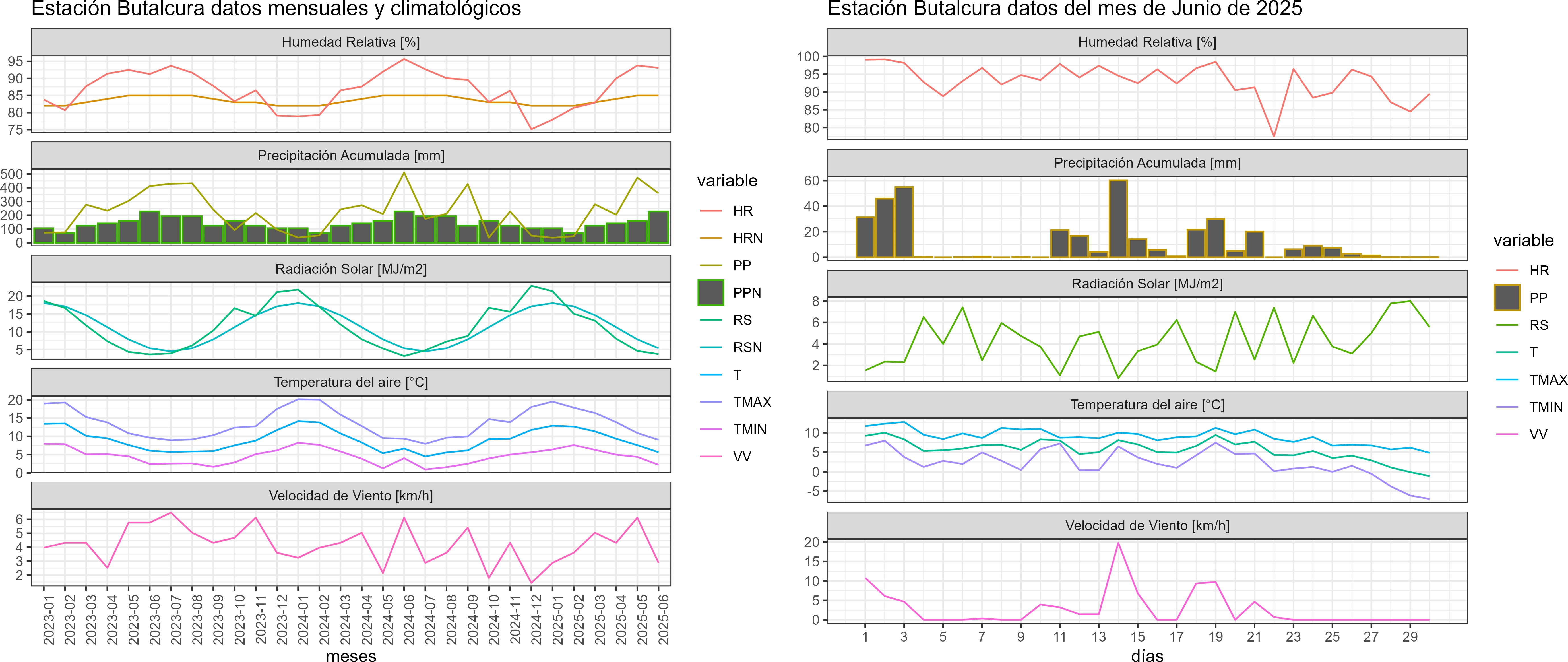The image size is (1568, 662).
Task: Click title 'Estación Butalcura datos del mes de Junio de 2025'
Action: [x=1065, y=9]
